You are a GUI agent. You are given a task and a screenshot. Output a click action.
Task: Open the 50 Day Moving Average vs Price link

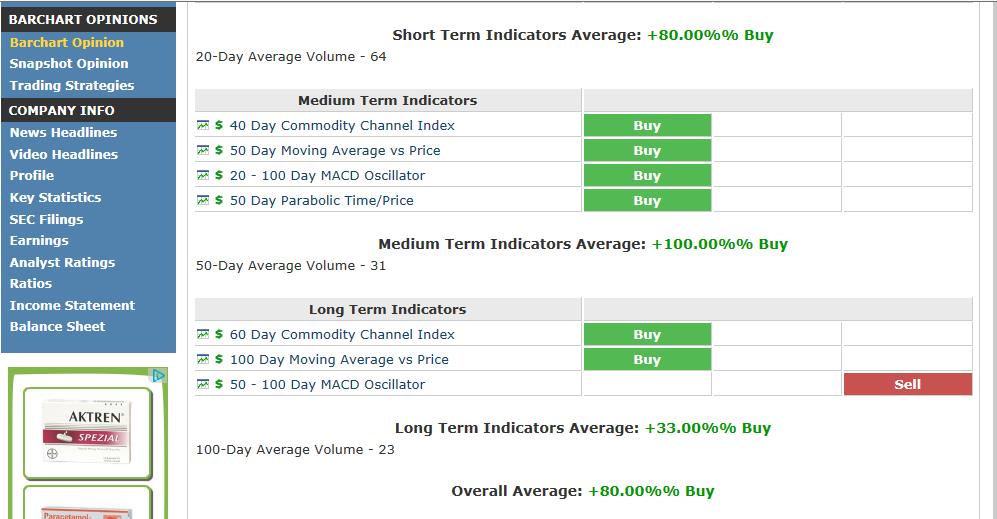pyautogui.click(x=335, y=150)
